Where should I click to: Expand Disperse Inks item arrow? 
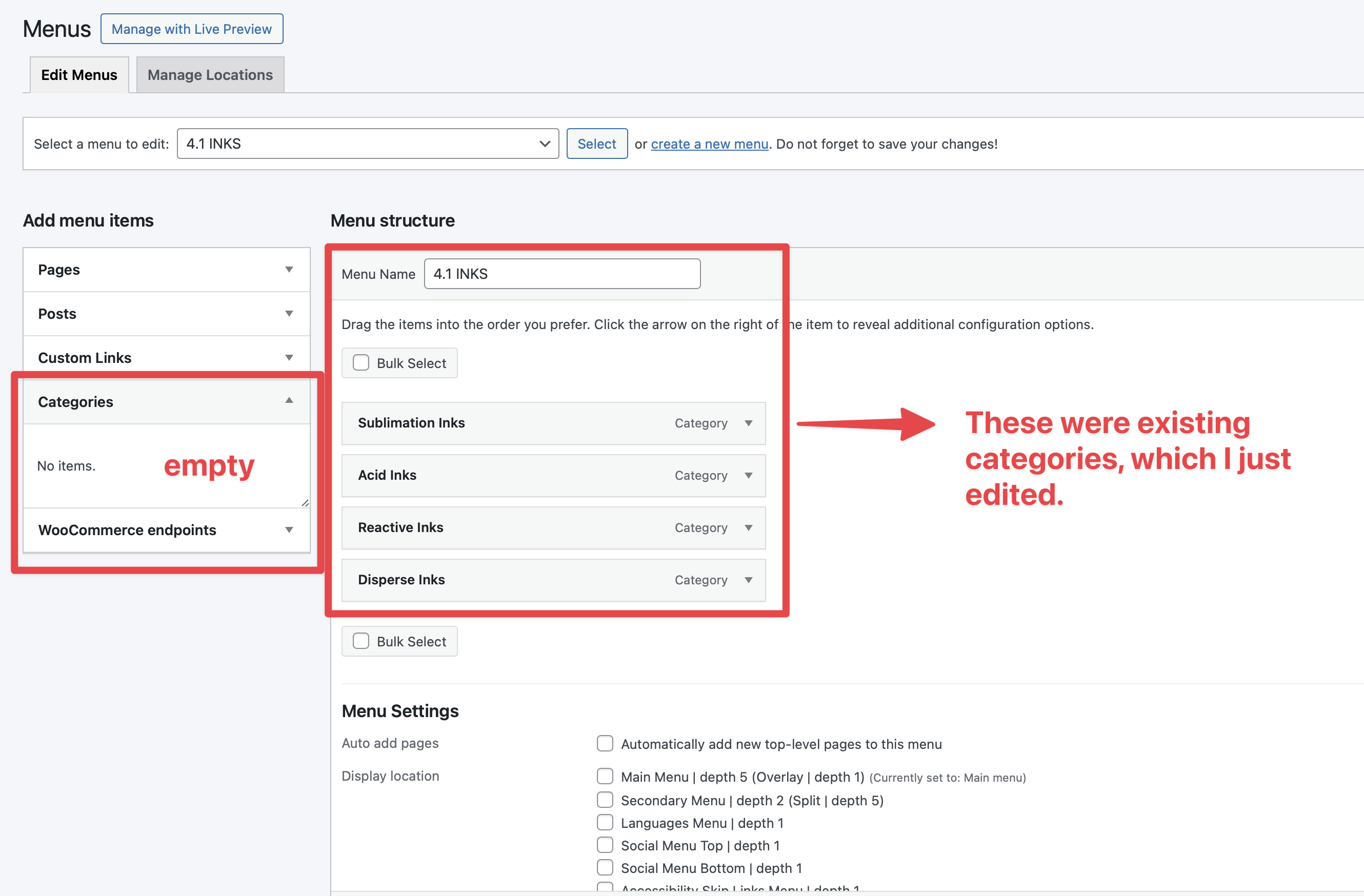(749, 580)
